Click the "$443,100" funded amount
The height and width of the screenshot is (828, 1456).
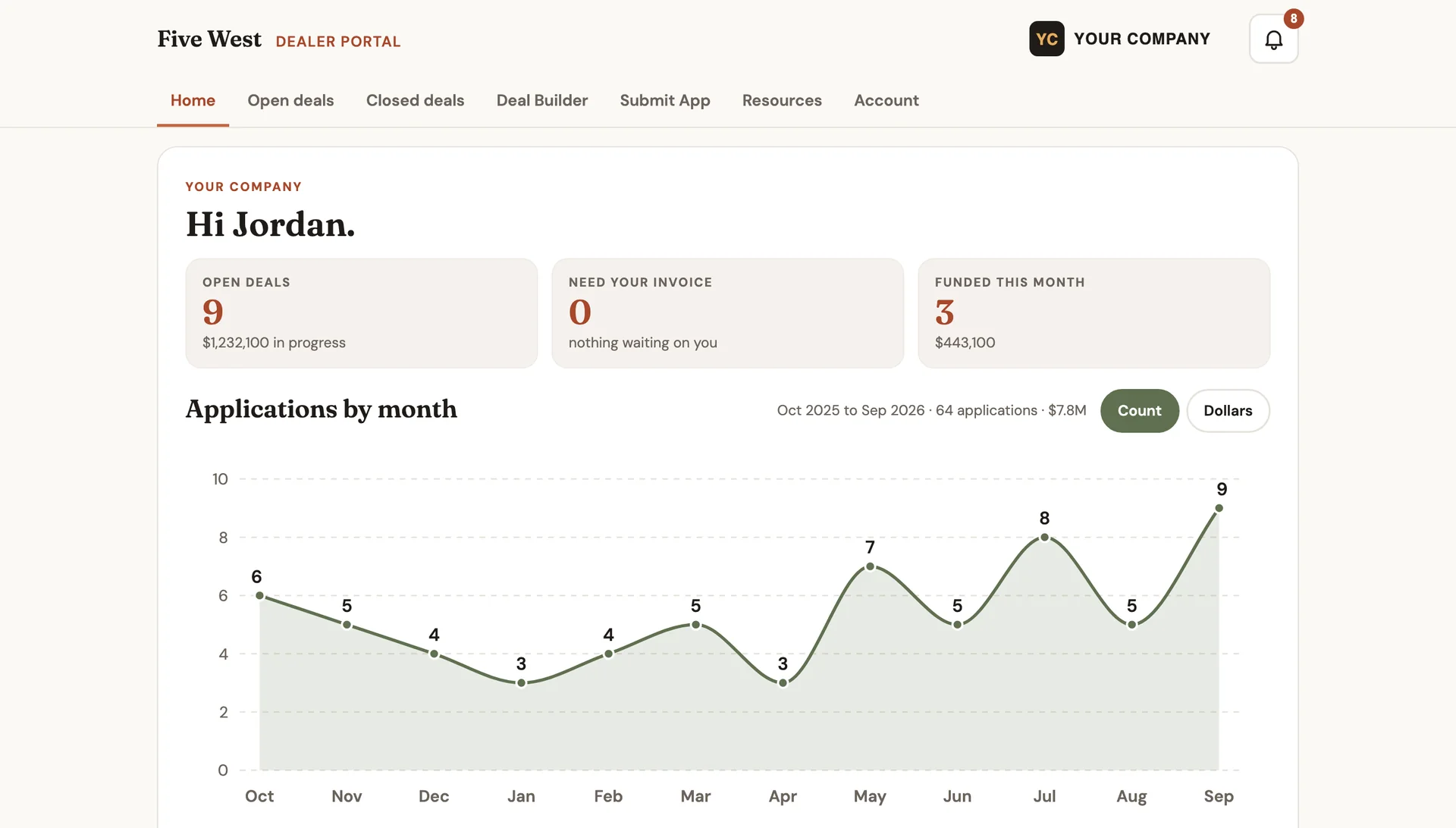tap(965, 343)
